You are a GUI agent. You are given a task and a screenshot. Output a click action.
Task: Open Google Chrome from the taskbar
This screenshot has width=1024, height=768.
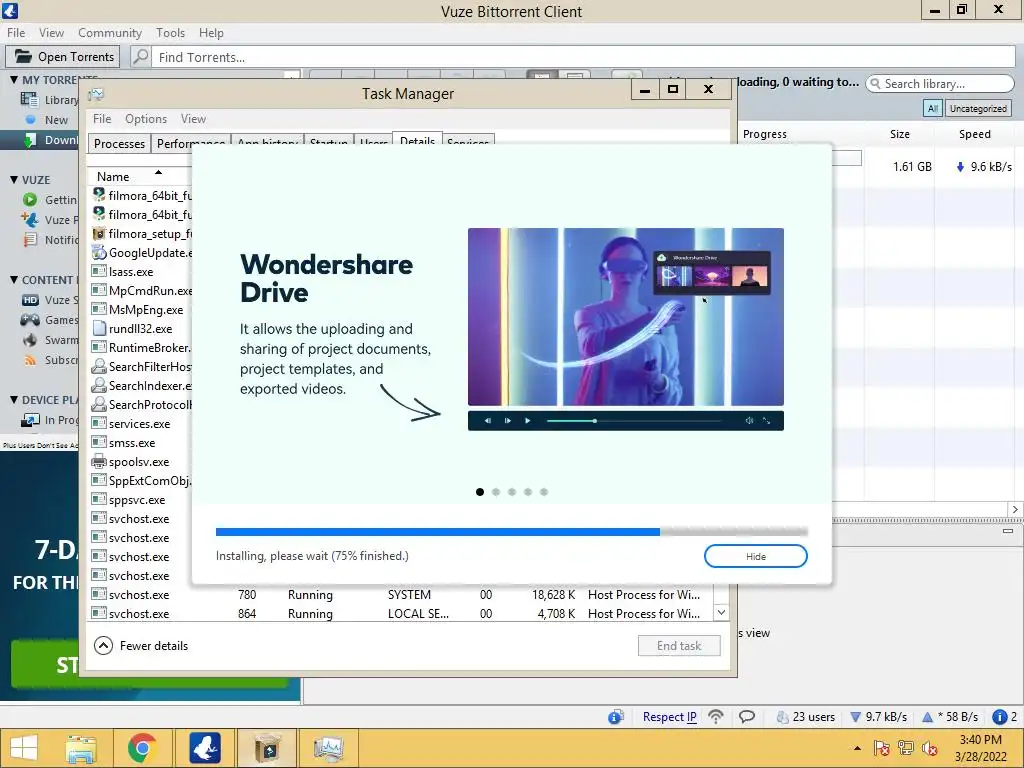click(142, 748)
